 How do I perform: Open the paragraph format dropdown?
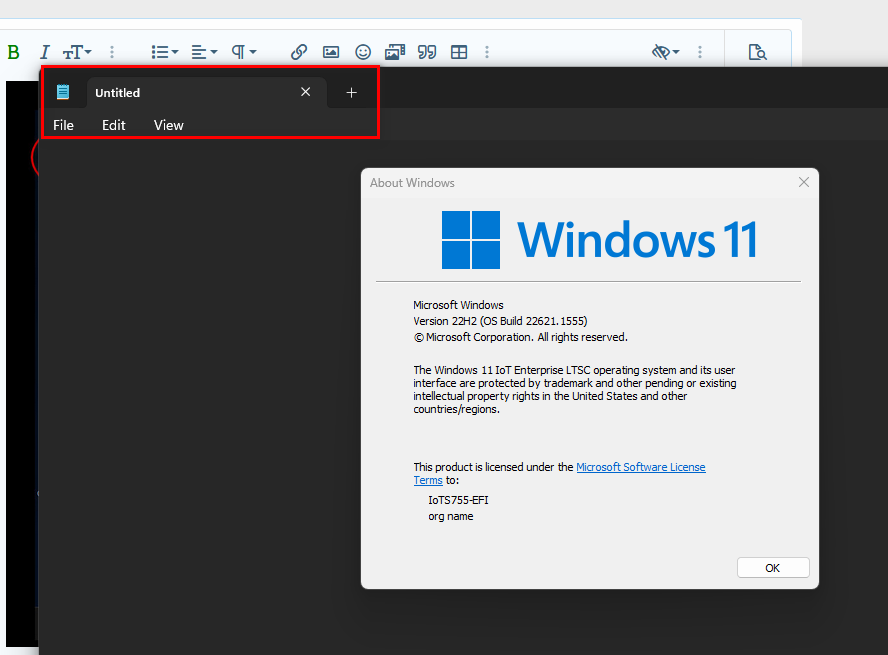click(244, 52)
